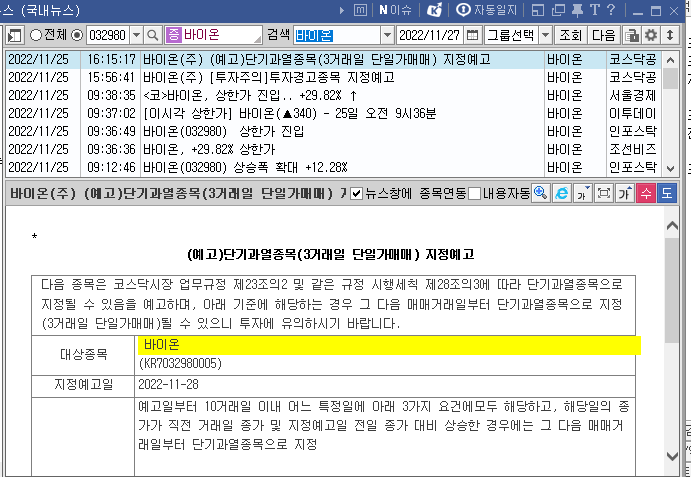Click the K arrow logo icon
Image resolution: width=691 pixels, height=477 pixels.
pyautogui.click(x=435, y=10)
